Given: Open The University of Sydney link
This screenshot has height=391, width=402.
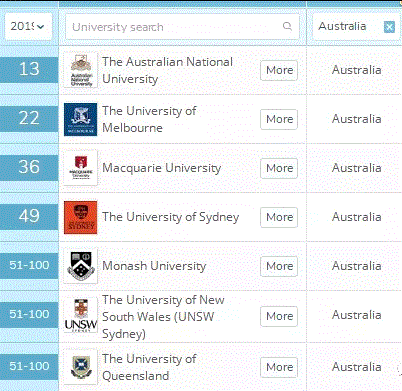Looking at the screenshot, I should pyautogui.click(x=171, y=217).
